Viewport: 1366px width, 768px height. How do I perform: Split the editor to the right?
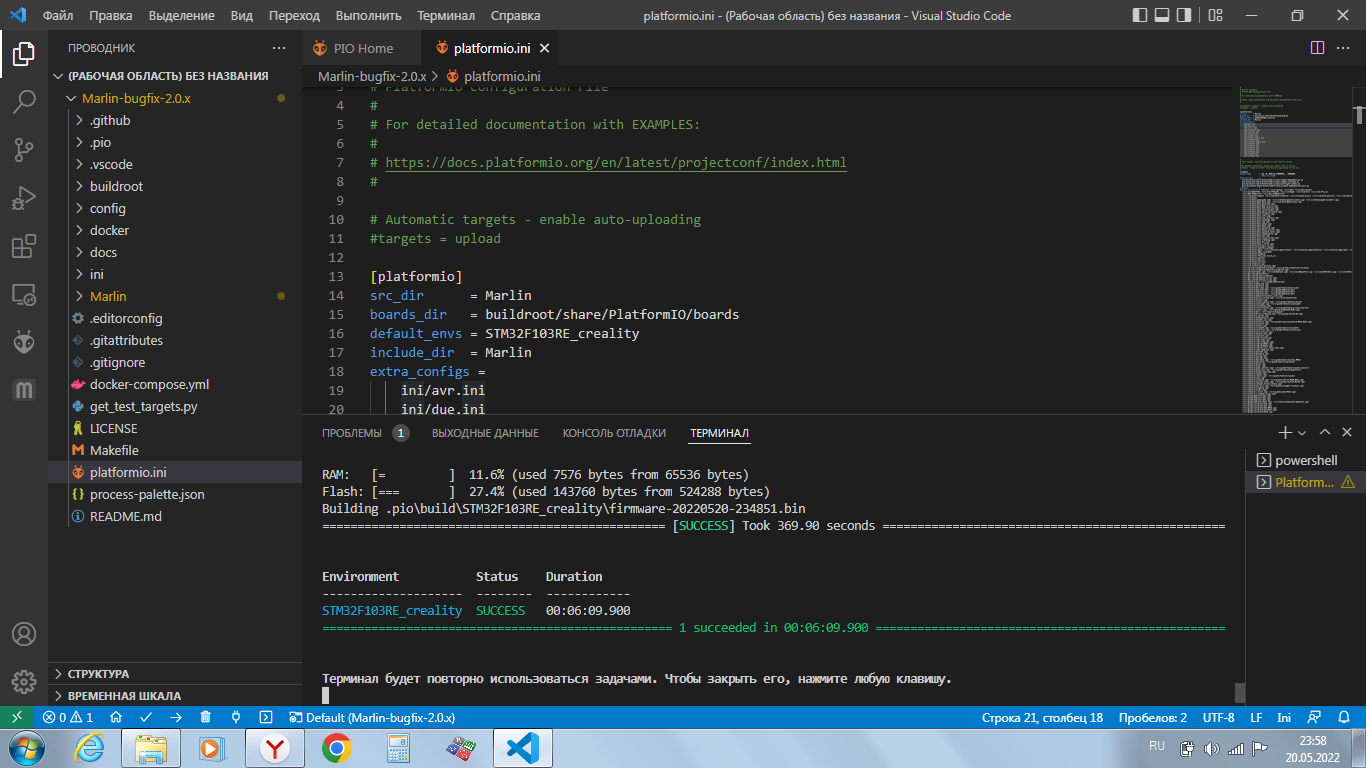click(x=1318, y=48)
